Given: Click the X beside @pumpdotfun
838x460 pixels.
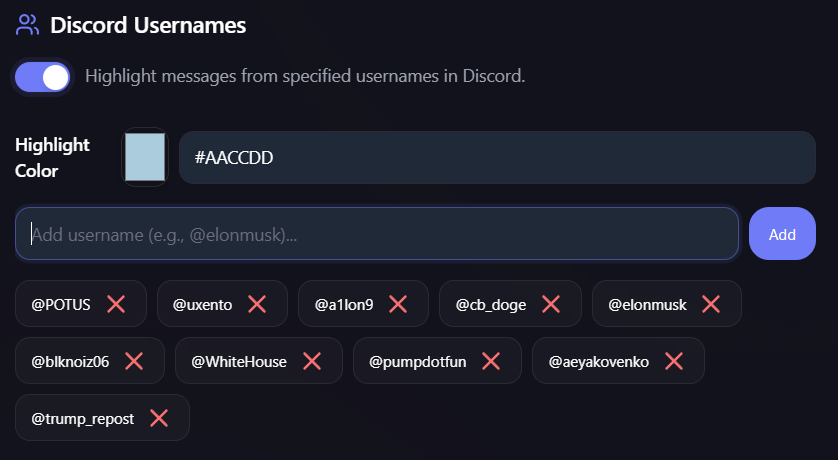Looking at the screenshot, I should pos(491,361).
